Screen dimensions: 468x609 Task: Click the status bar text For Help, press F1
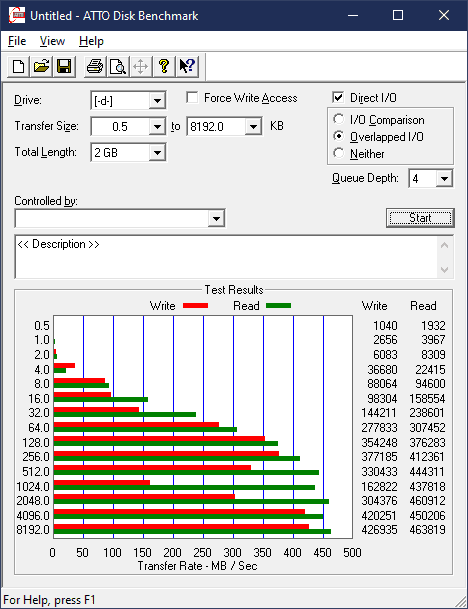pos(49,600)
